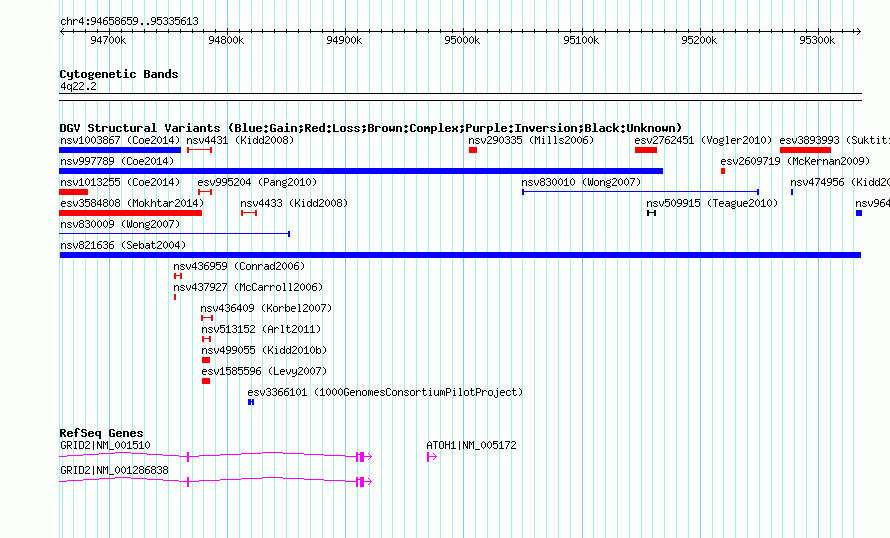
Task: Click the 95000k ruler tick label
Action: tap(463, 40)
